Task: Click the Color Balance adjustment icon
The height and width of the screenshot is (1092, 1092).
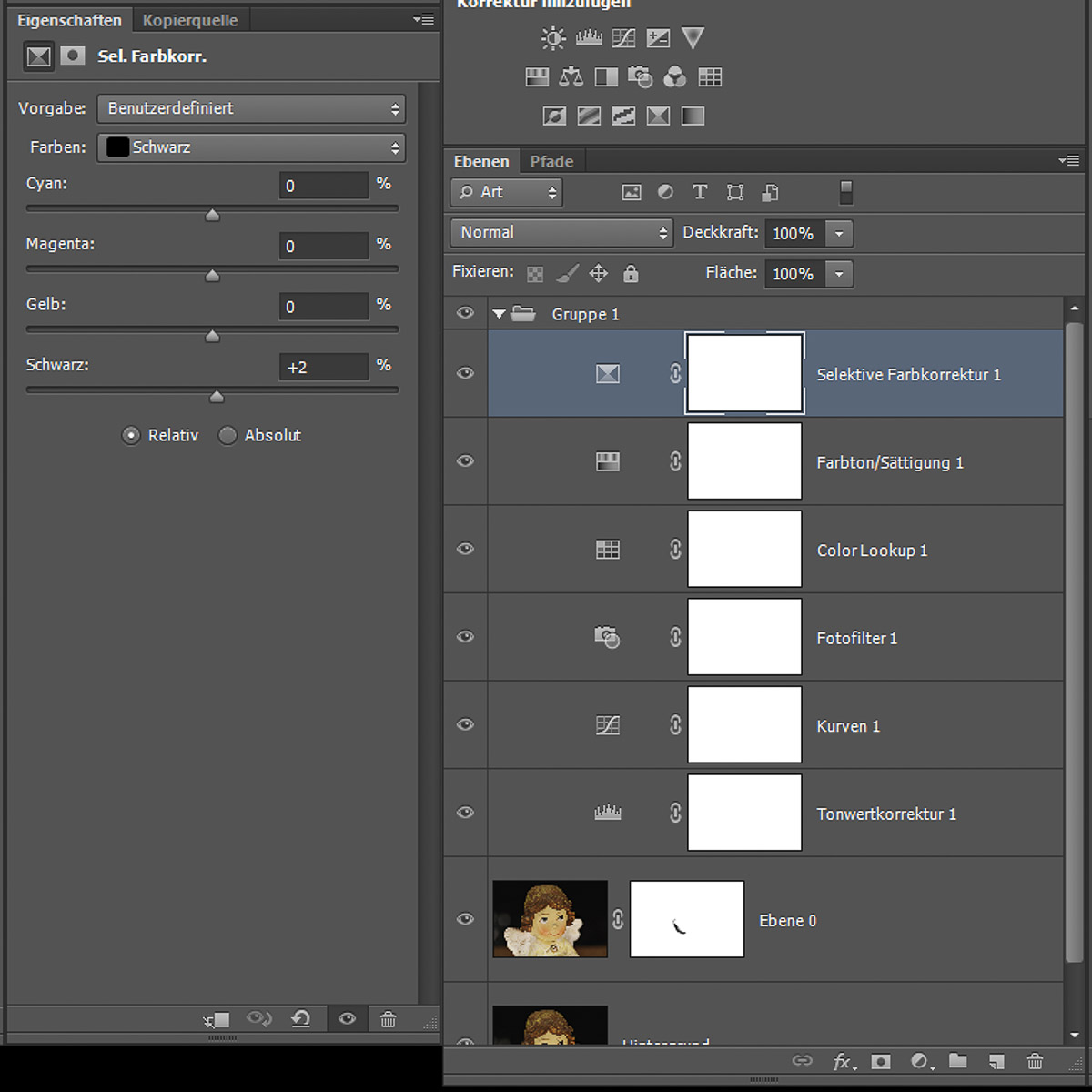Action: (571, 77)
